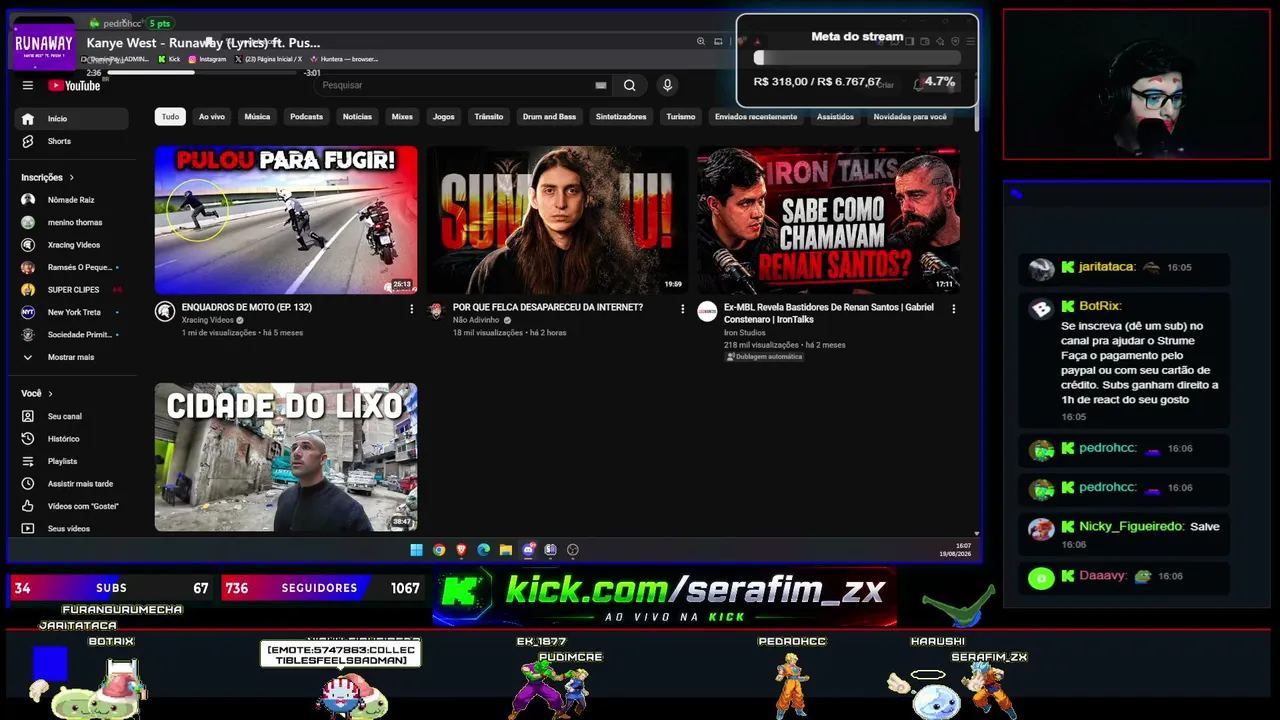This screenshot has height=720, width=1280.
Task: Open File Explorer from the taskbar
Action: coord(506,549)
